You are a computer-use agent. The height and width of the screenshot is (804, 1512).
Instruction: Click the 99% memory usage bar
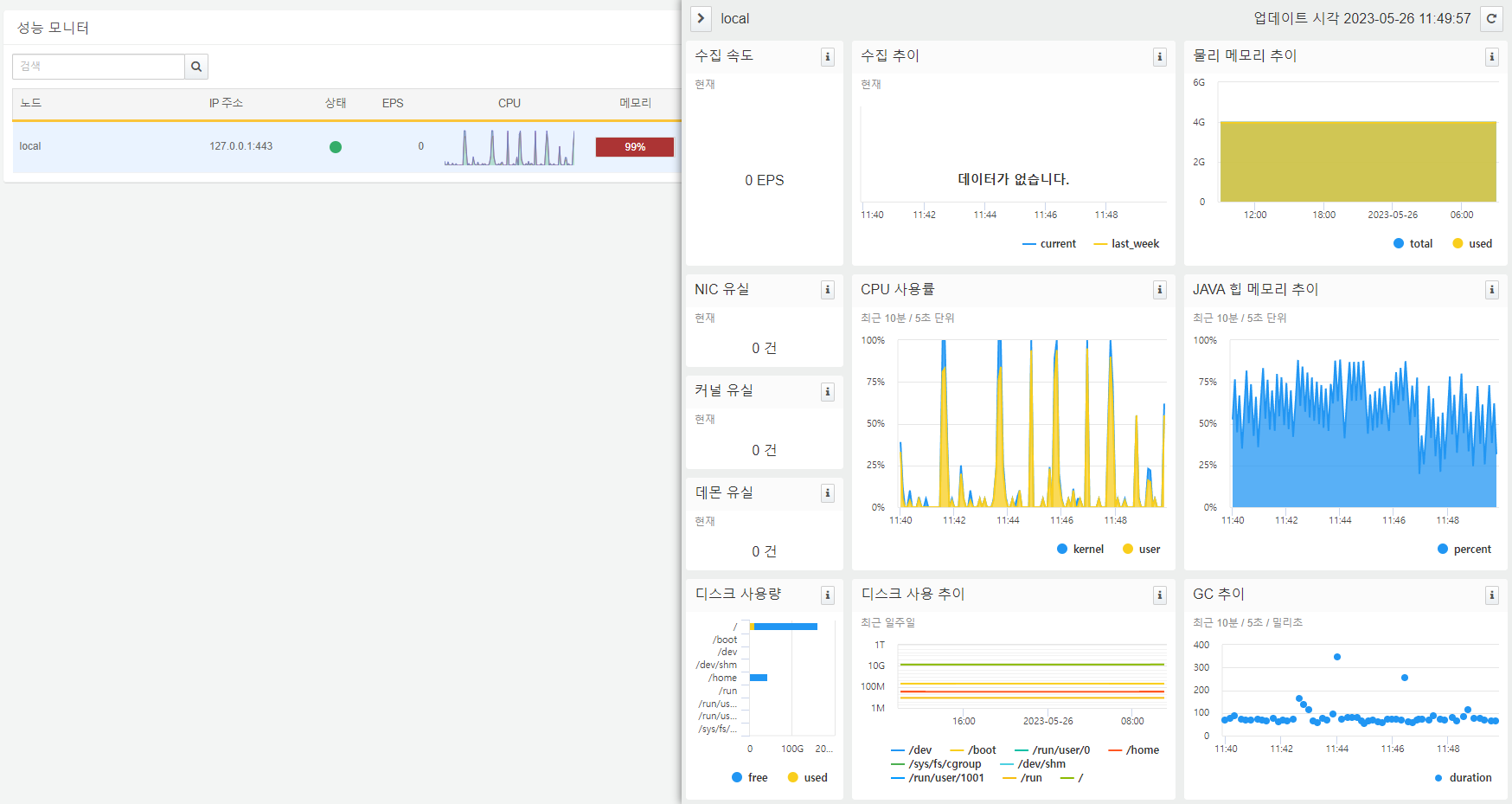pos(635,147)
